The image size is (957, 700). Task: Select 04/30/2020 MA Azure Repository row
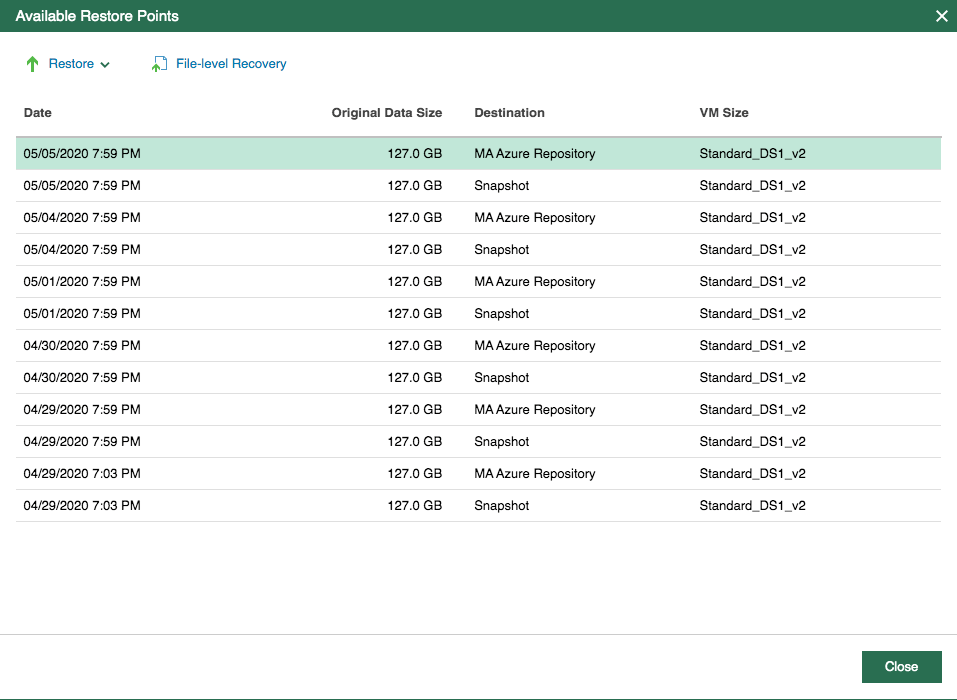pyautogui.click(x=478, y=345)
